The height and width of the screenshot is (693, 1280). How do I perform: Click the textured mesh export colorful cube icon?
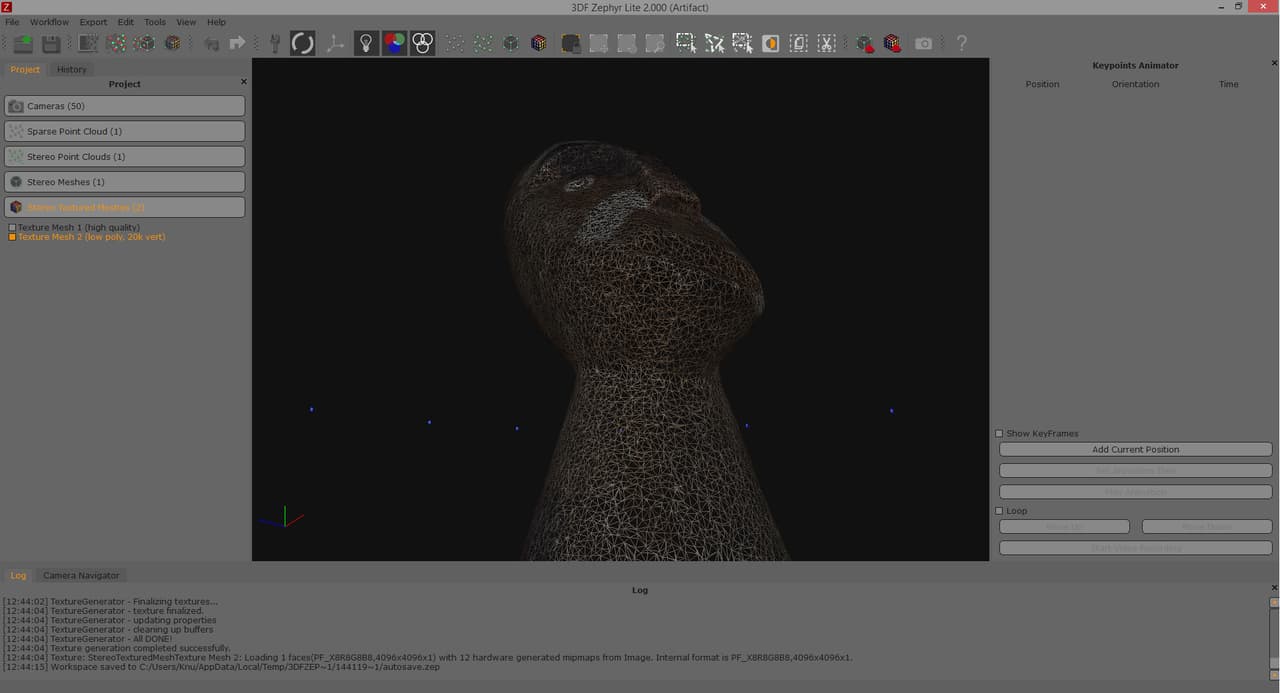coord(893,44)
